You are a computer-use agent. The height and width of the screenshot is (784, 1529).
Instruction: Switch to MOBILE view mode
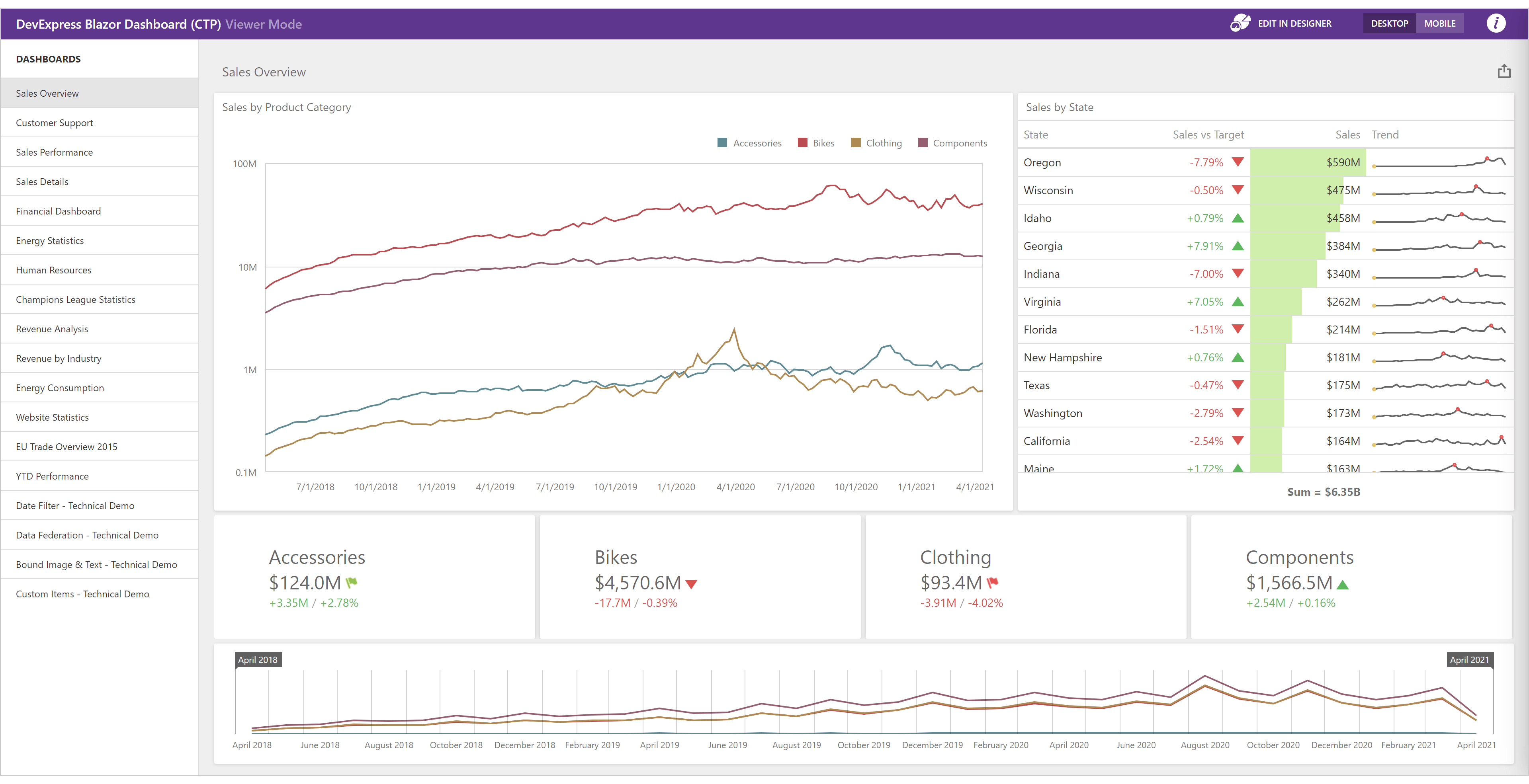(x=1440, y=23)
